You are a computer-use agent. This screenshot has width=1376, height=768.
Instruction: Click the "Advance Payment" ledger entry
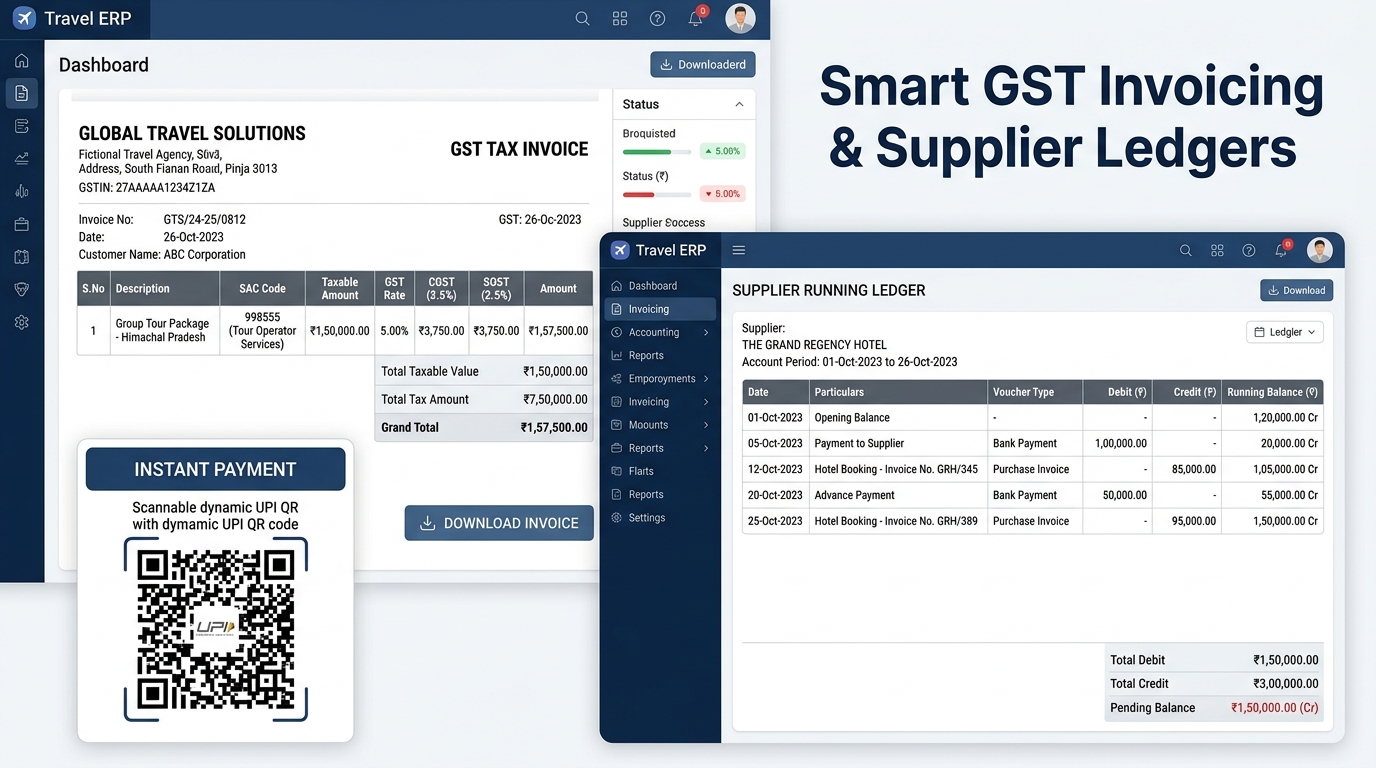coord(855,495)
